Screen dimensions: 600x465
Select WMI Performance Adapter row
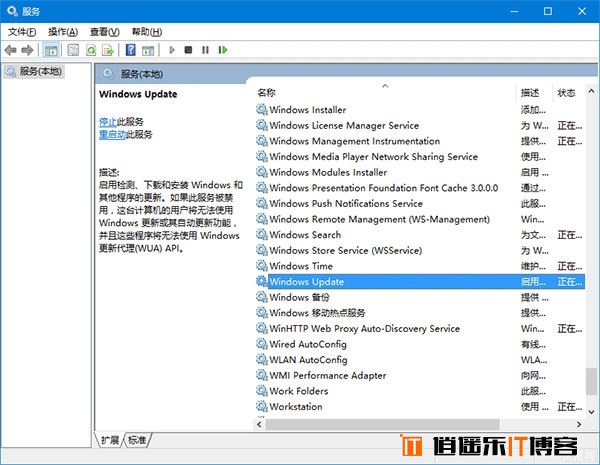[420, 375]
